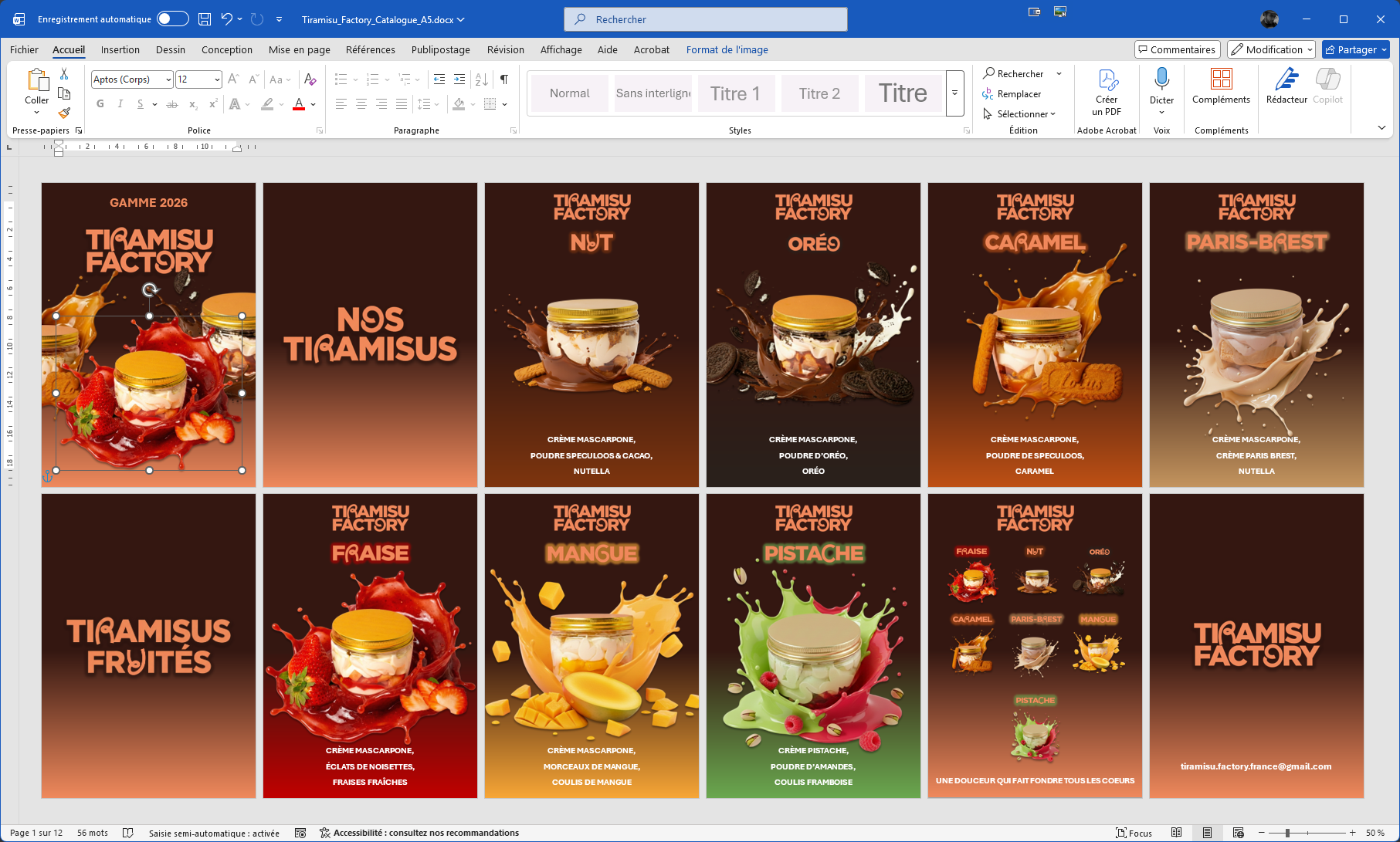
Task: Click the Compléments add-ins icon
Action: (1221, 79)
